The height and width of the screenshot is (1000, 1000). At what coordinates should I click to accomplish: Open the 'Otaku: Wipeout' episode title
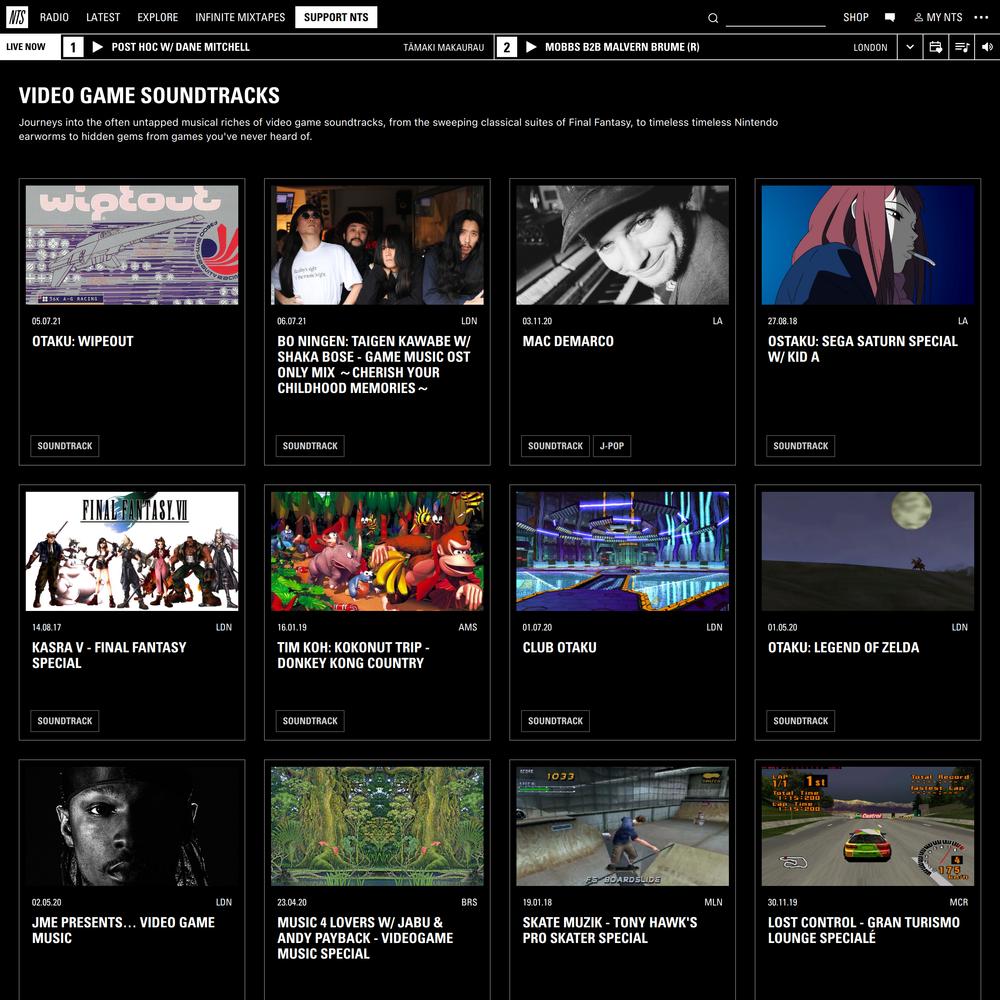(x=83, y=341)
